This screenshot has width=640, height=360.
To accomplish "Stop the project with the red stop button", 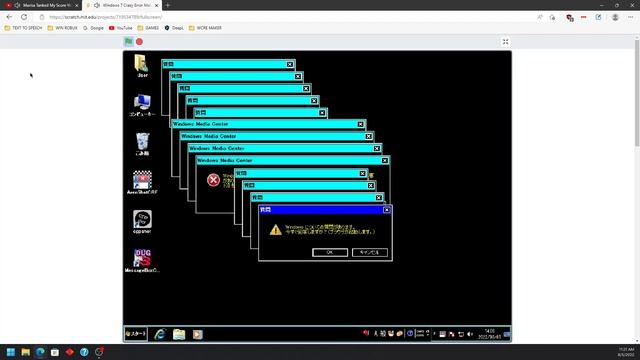I will (x=139, y=42).
